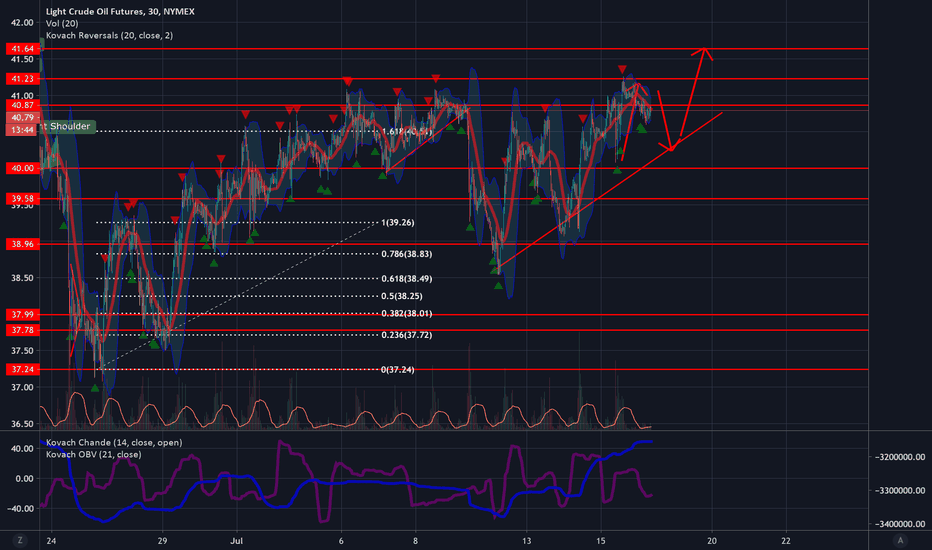
Task: Click the Vol (20) indicator label
Action: click(62, 24)
